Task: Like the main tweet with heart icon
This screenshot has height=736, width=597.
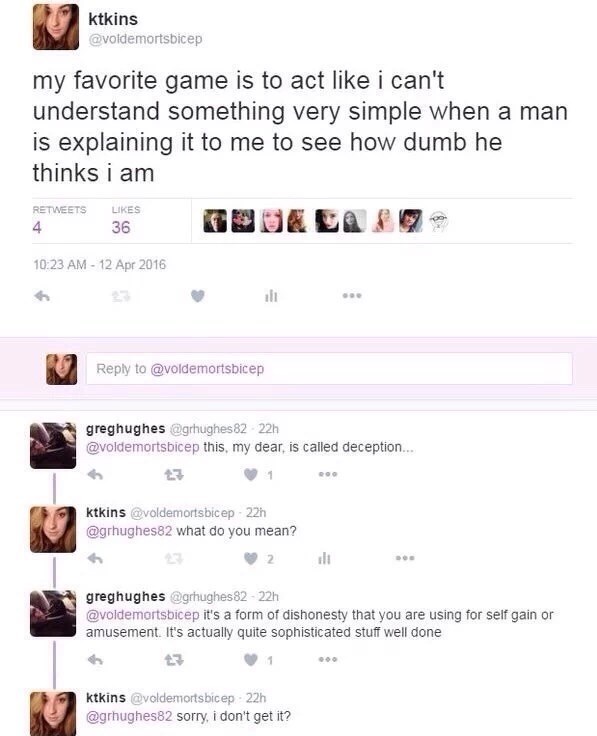Action: (x=198, y=296)
